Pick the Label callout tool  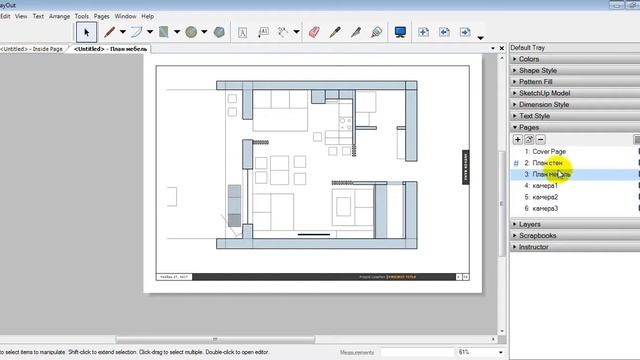(263, 32)
